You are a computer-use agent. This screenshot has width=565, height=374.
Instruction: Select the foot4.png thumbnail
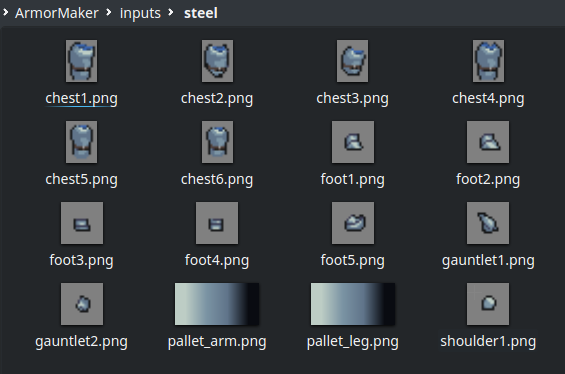point(217,223)
